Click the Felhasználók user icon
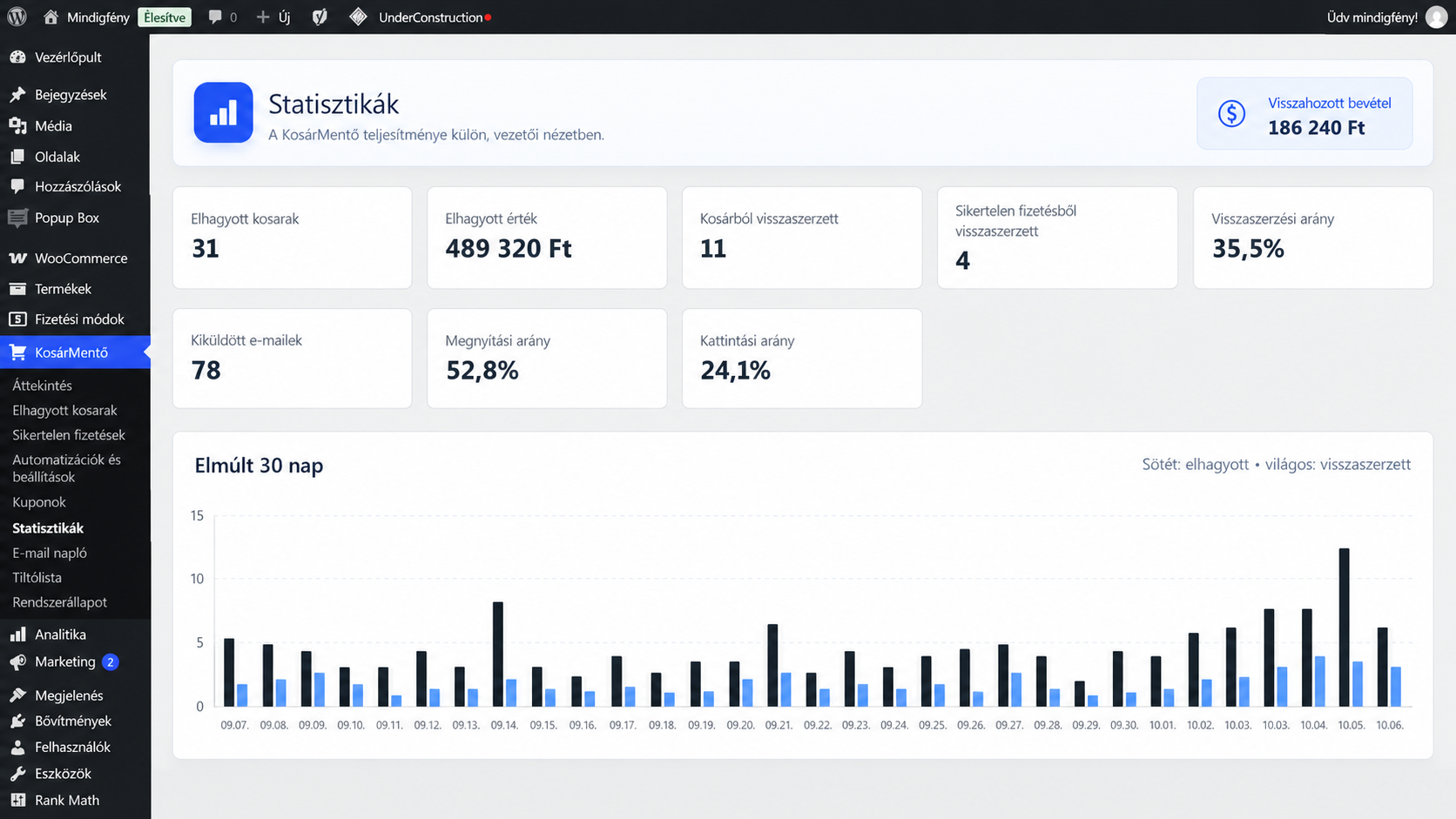This screenshot has width=1456, height=819. (x=17, y=748)
